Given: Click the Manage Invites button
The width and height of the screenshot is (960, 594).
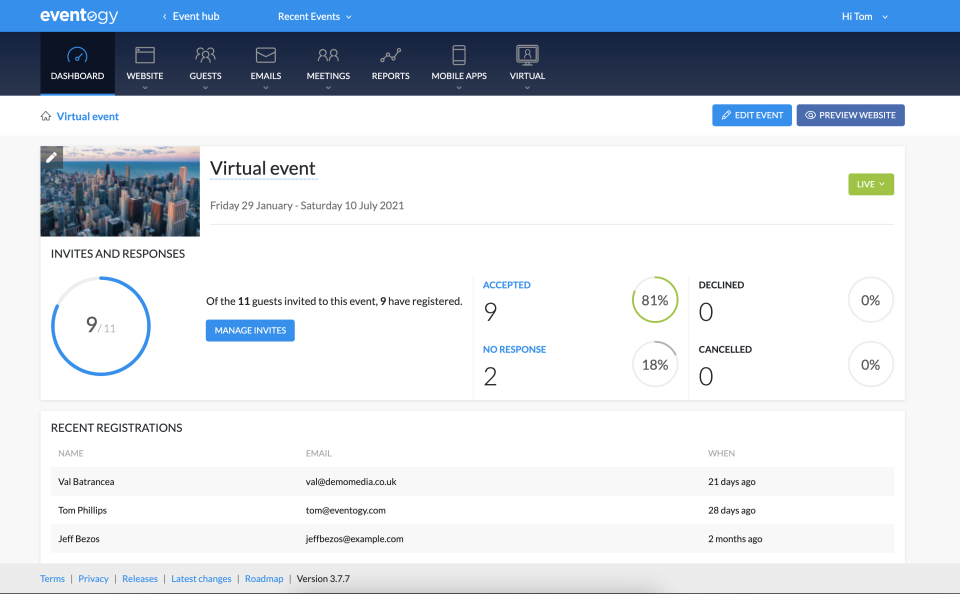Looking at the screenshot, I should point(250,330).
